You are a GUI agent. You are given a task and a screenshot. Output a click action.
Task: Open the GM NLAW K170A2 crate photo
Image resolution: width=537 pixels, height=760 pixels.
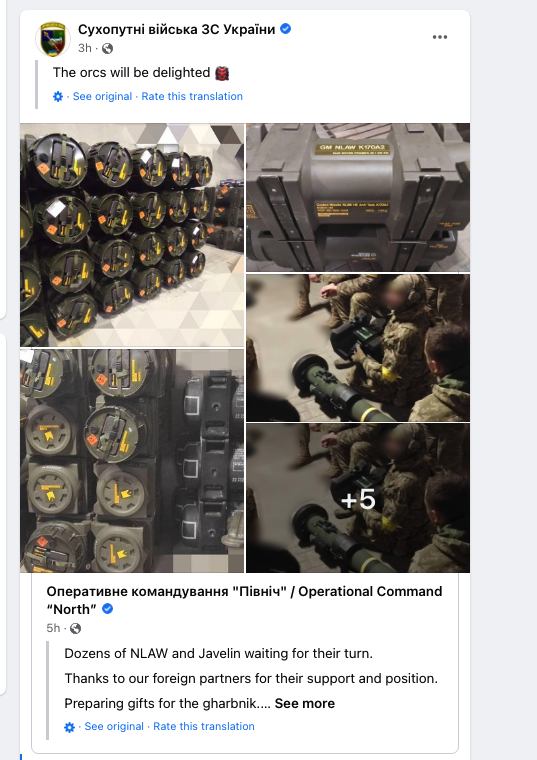tap(358, 197)
